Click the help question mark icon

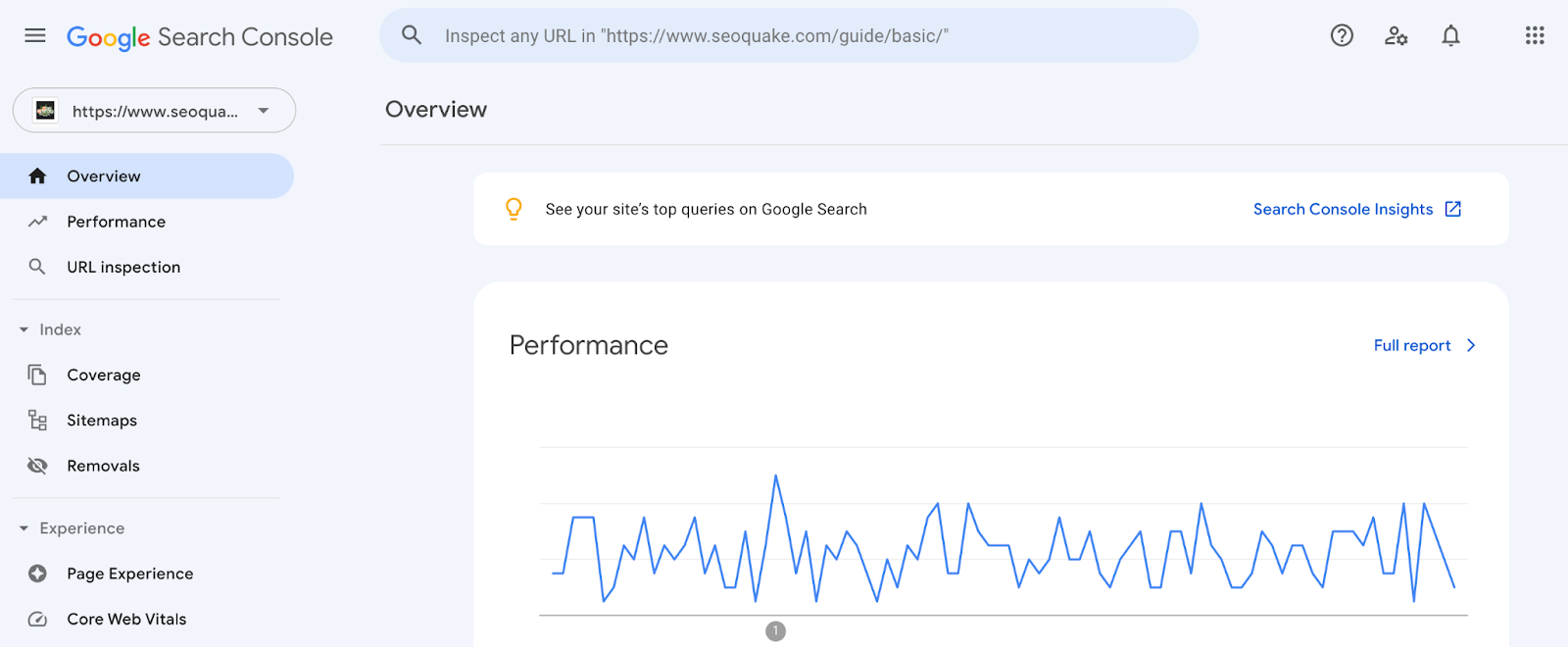[1340, 35]
